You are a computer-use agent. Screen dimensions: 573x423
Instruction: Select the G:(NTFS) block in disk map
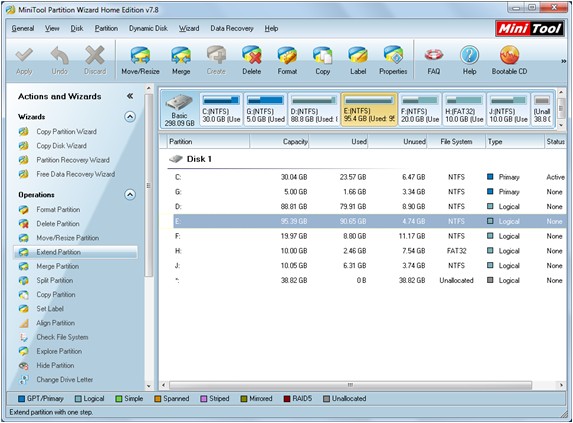[265, 109]
